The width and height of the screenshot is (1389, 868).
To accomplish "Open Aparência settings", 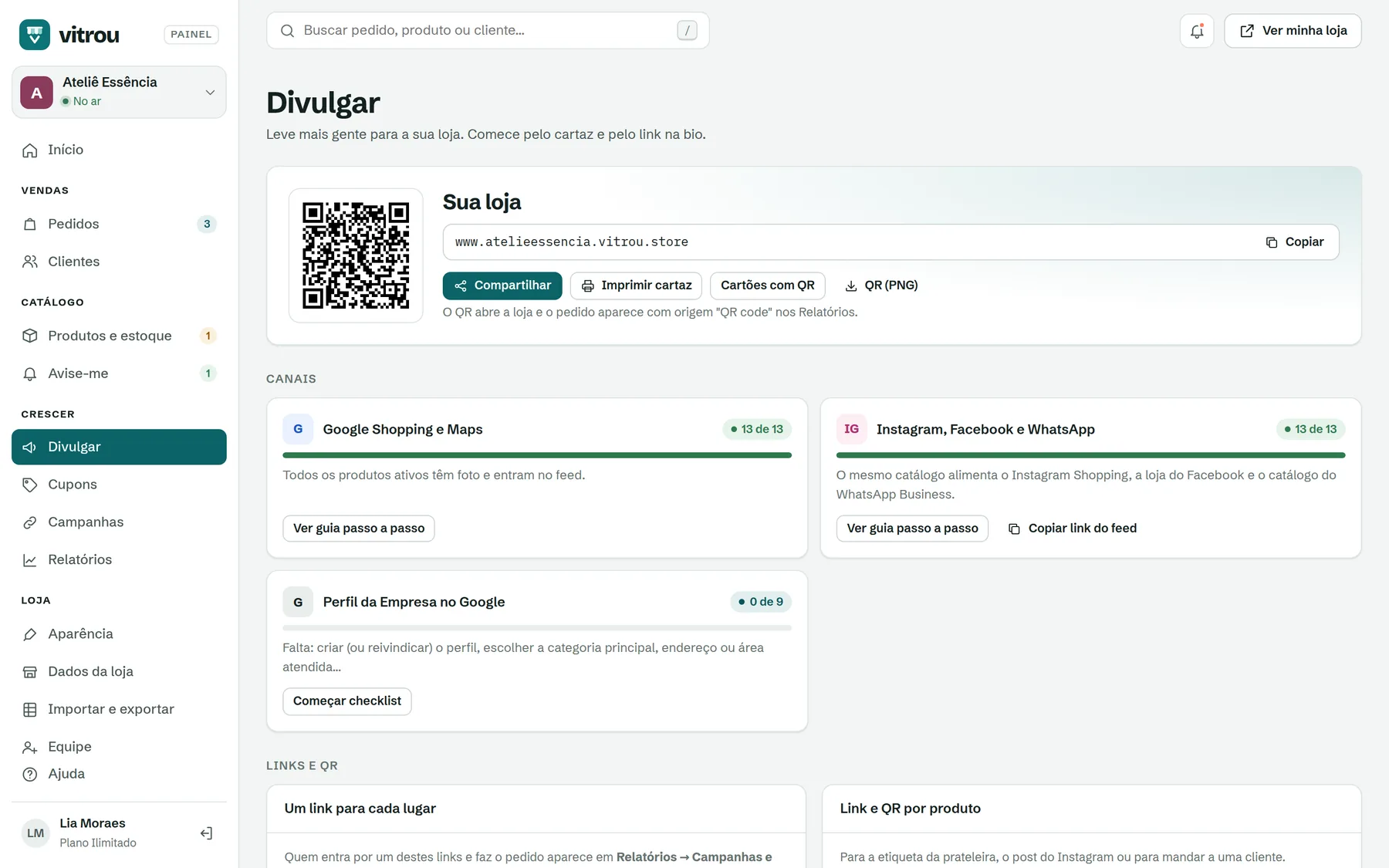I will (x=119, y=634).
